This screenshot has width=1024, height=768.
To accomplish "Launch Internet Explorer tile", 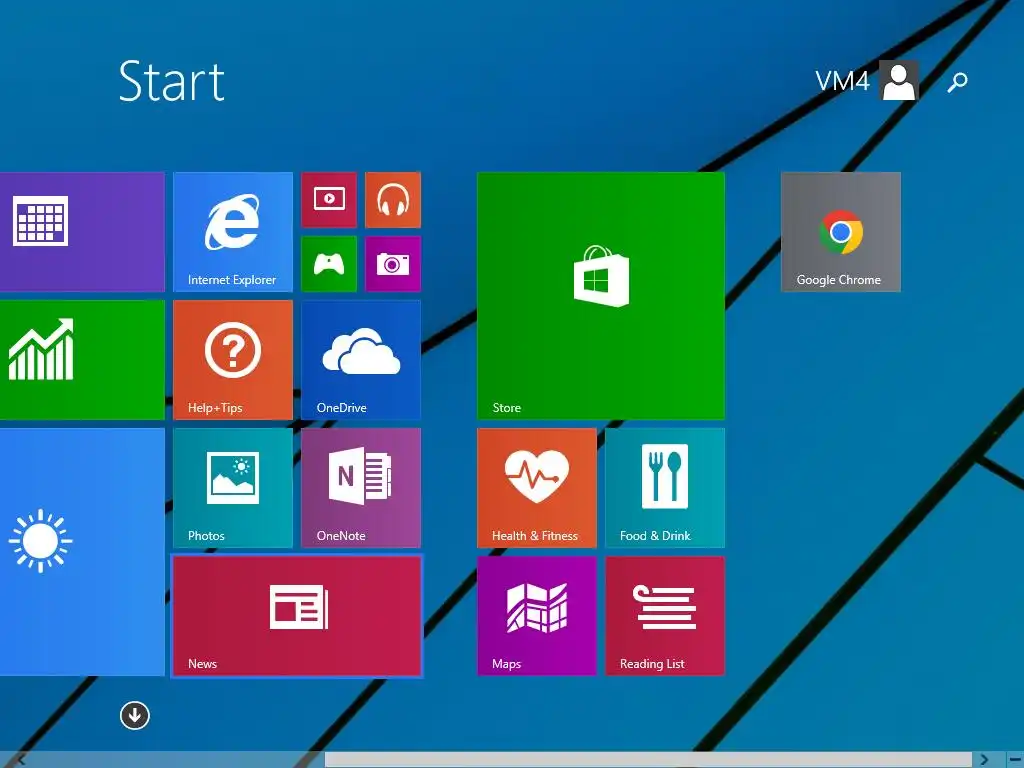I will pyautogui.click(x=233, y=232).
